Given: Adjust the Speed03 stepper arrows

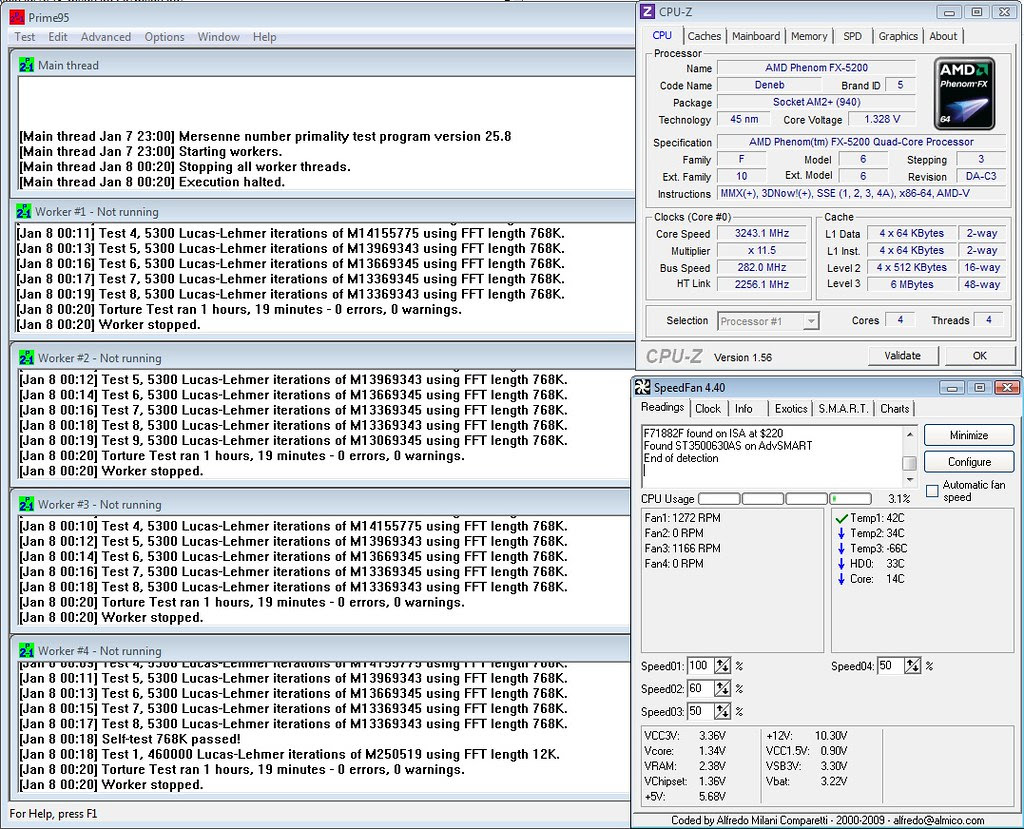Looking at the screenshot, I should tap(722, 711).
